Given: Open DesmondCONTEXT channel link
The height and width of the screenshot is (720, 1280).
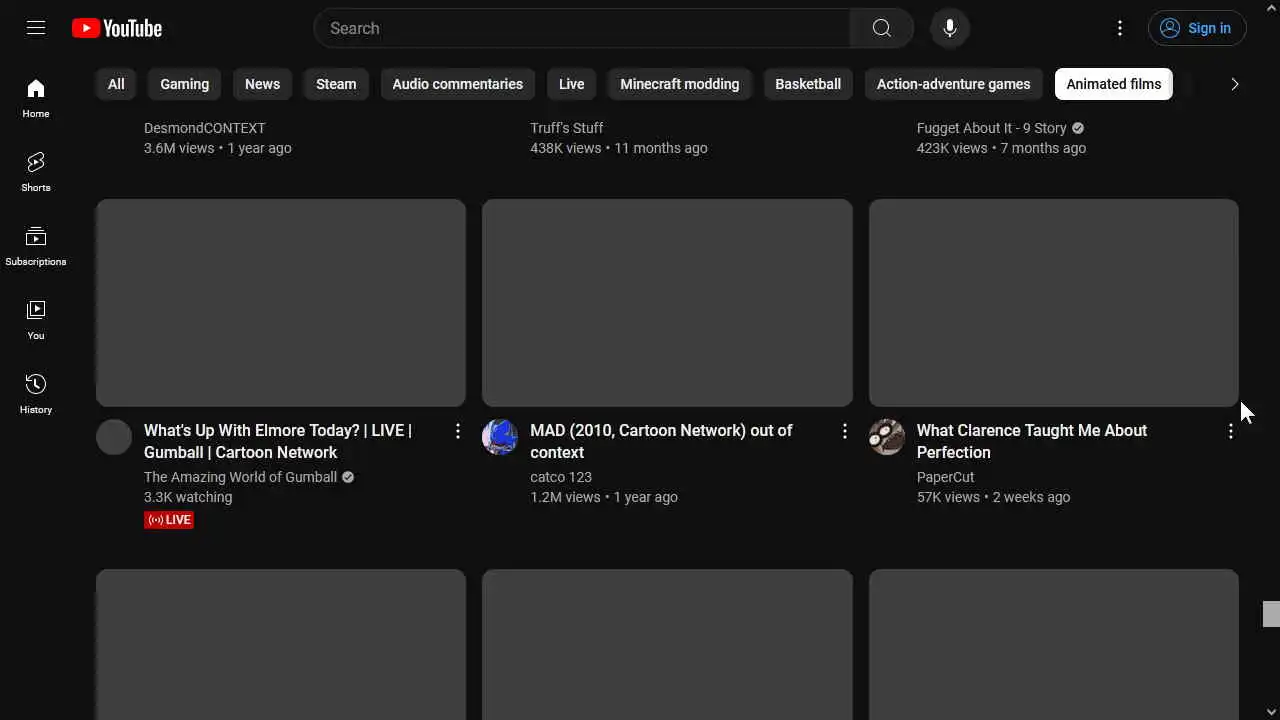Looking at the screenshot, I should 205,128.
